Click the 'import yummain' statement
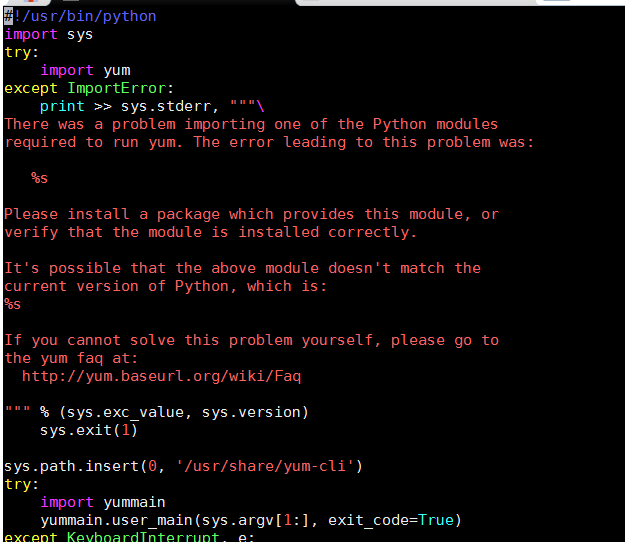Screen dimensions: 625x542 coord(102,502)
